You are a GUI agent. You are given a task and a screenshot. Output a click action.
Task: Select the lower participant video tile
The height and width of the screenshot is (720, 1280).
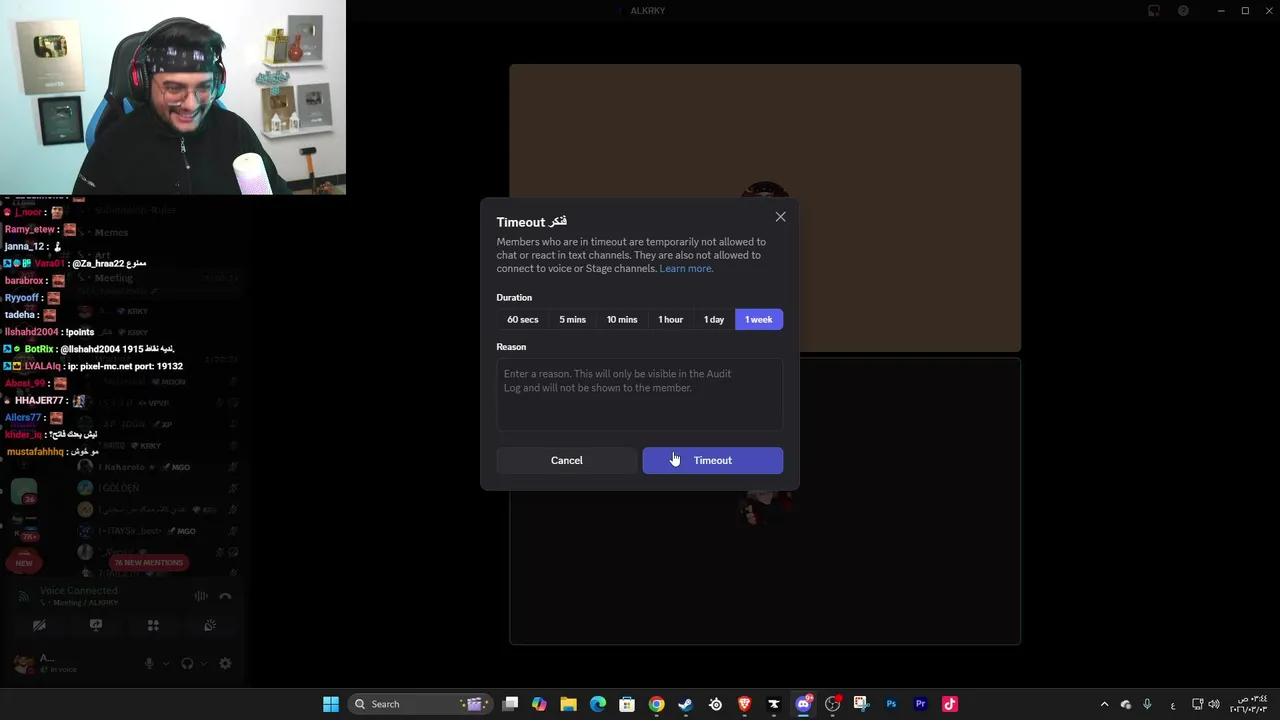pos(765,502)
